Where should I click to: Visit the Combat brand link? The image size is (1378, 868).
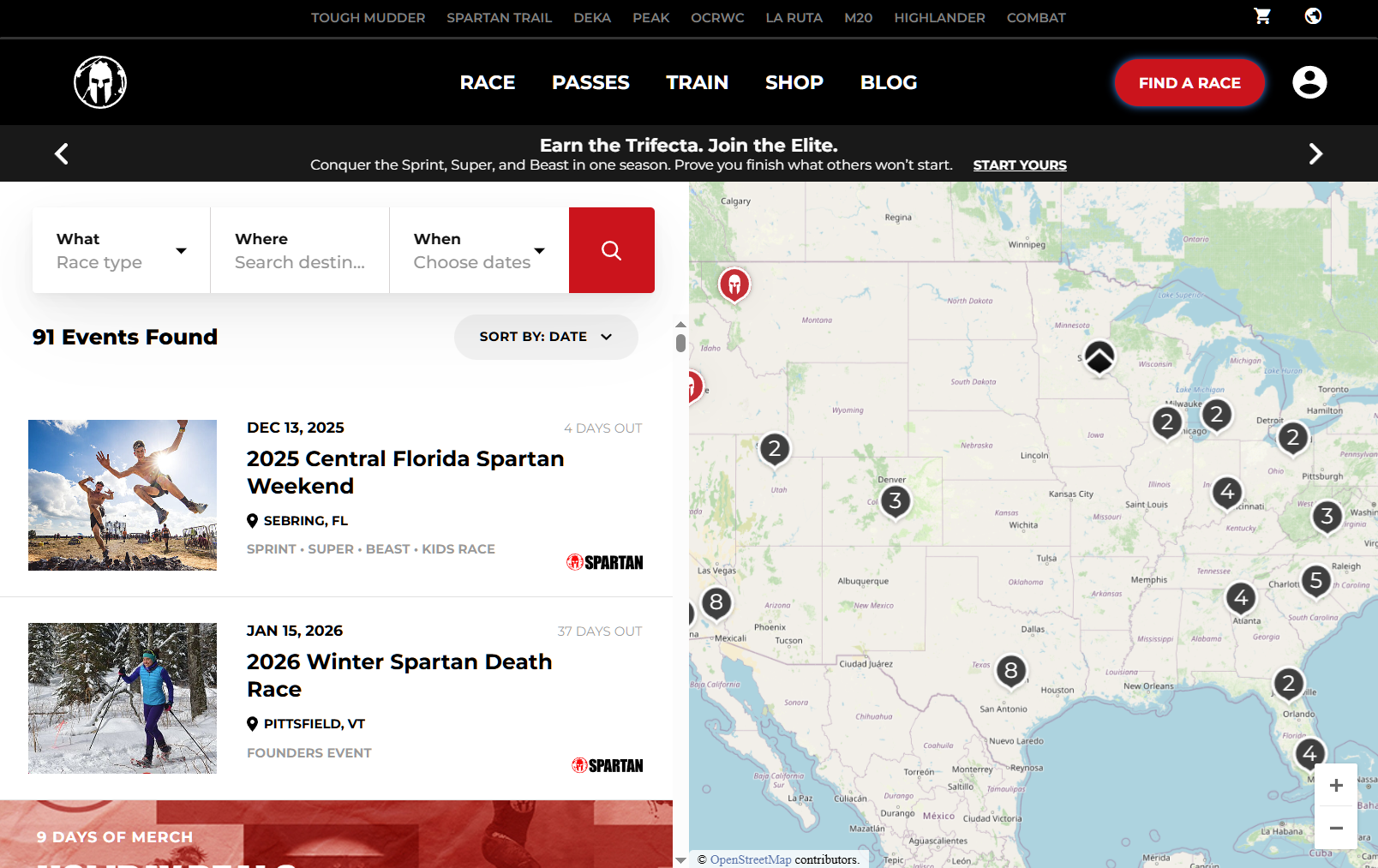point(1036,17)
